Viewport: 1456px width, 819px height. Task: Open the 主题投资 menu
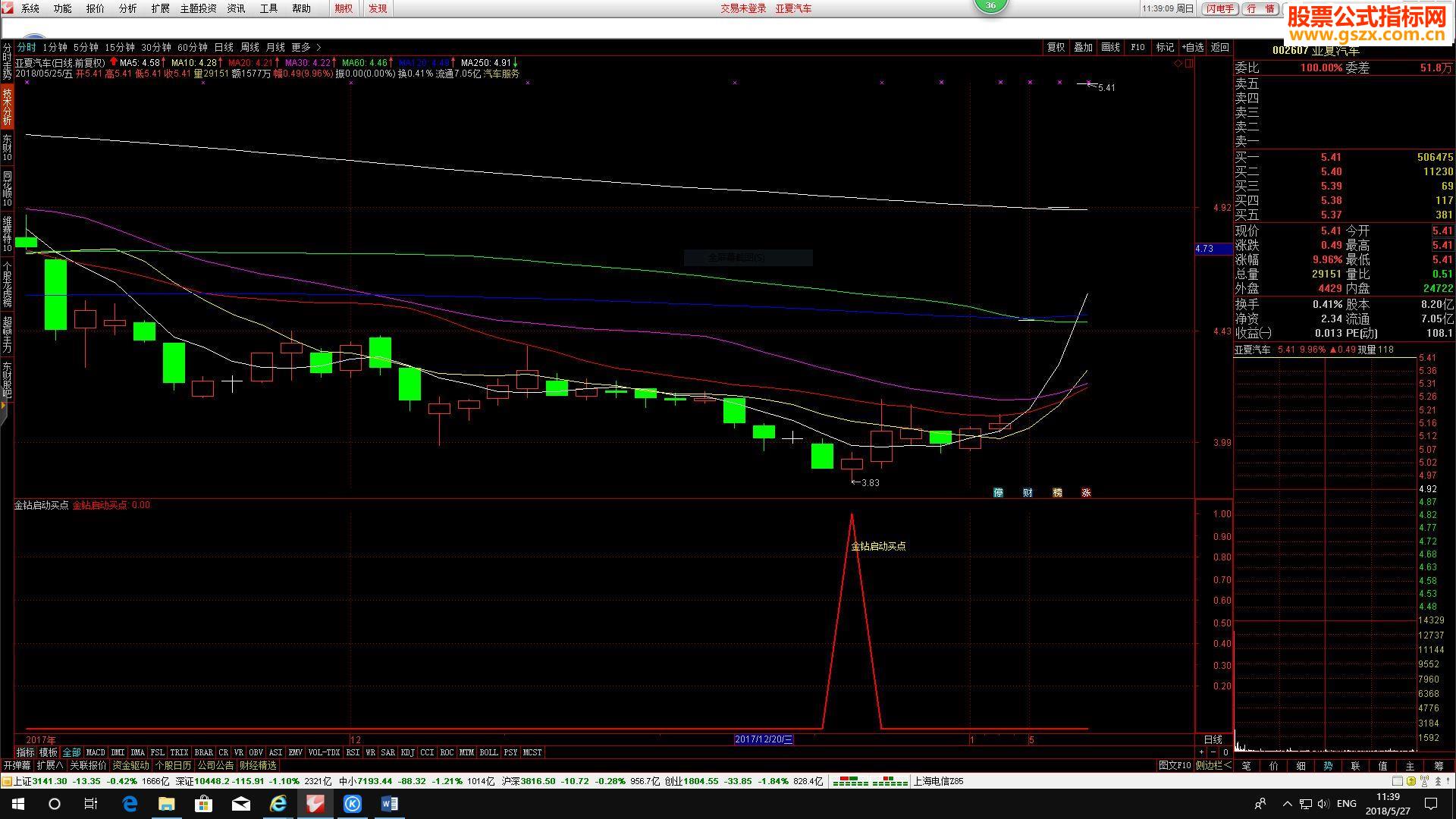pos(198,8)
